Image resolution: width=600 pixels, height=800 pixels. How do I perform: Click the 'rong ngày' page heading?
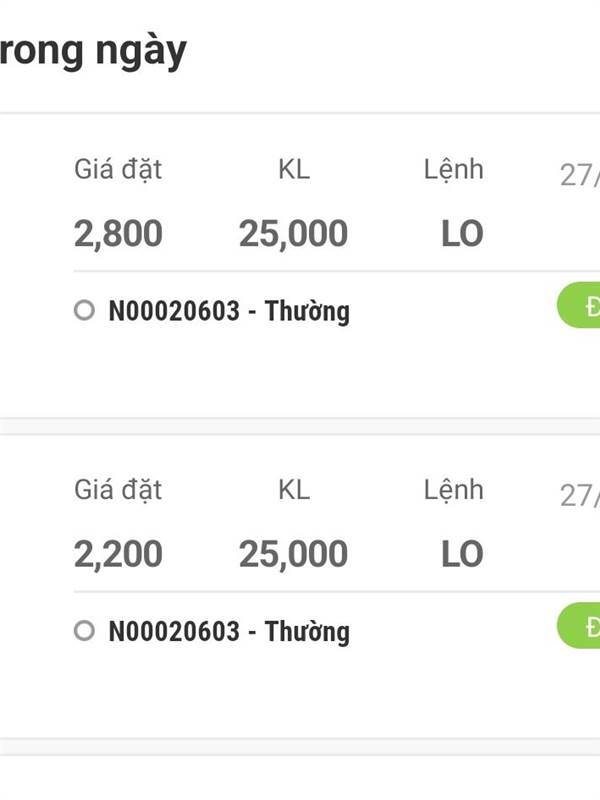92,50
